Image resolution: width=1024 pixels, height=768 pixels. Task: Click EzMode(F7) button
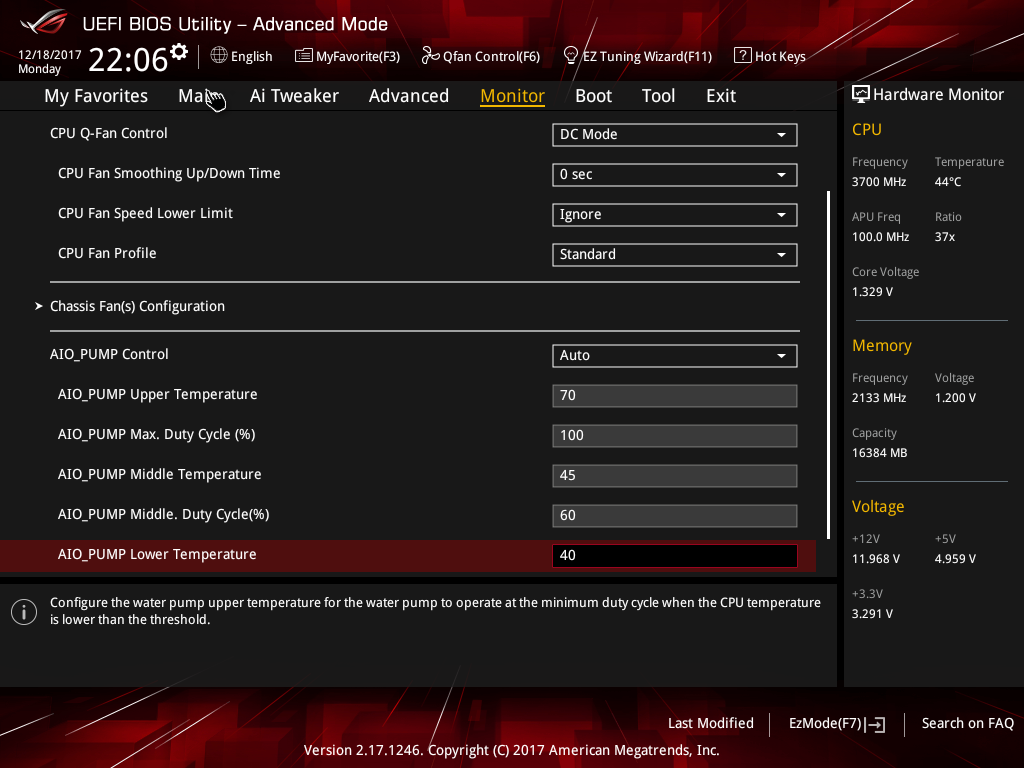[837, 724]
